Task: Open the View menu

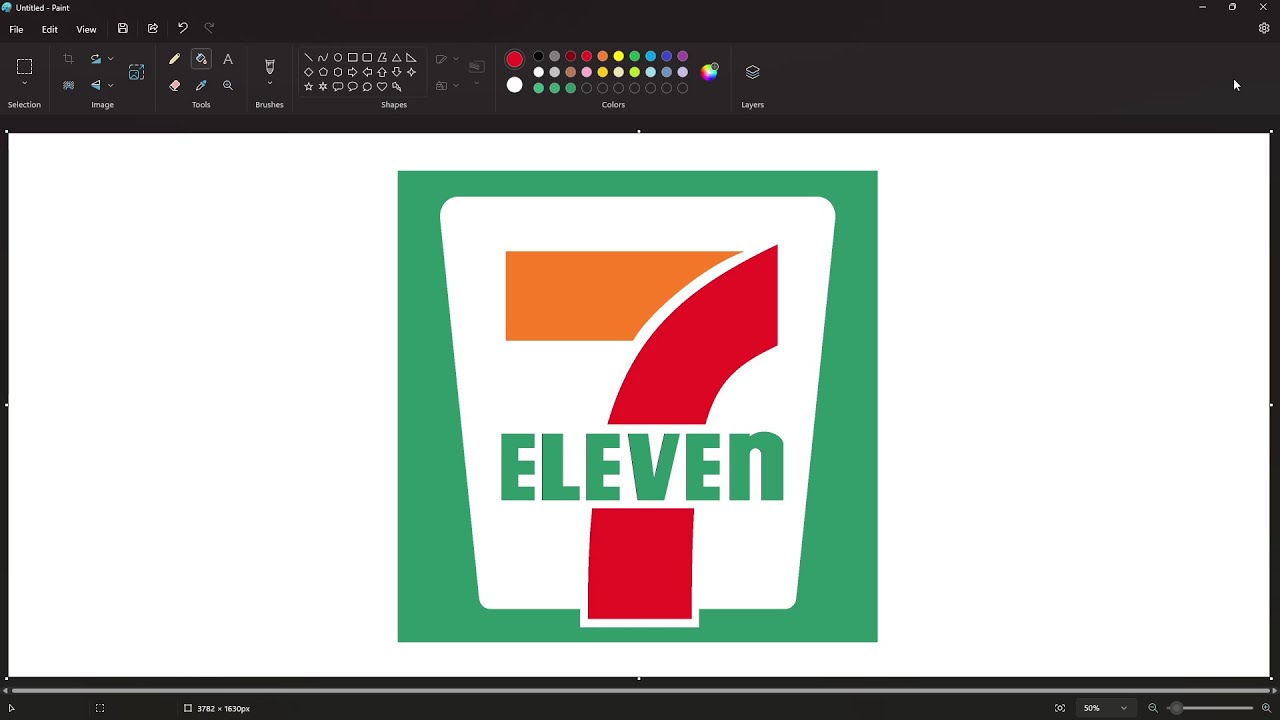Action: pyautogui.click(x=86, y=29)
